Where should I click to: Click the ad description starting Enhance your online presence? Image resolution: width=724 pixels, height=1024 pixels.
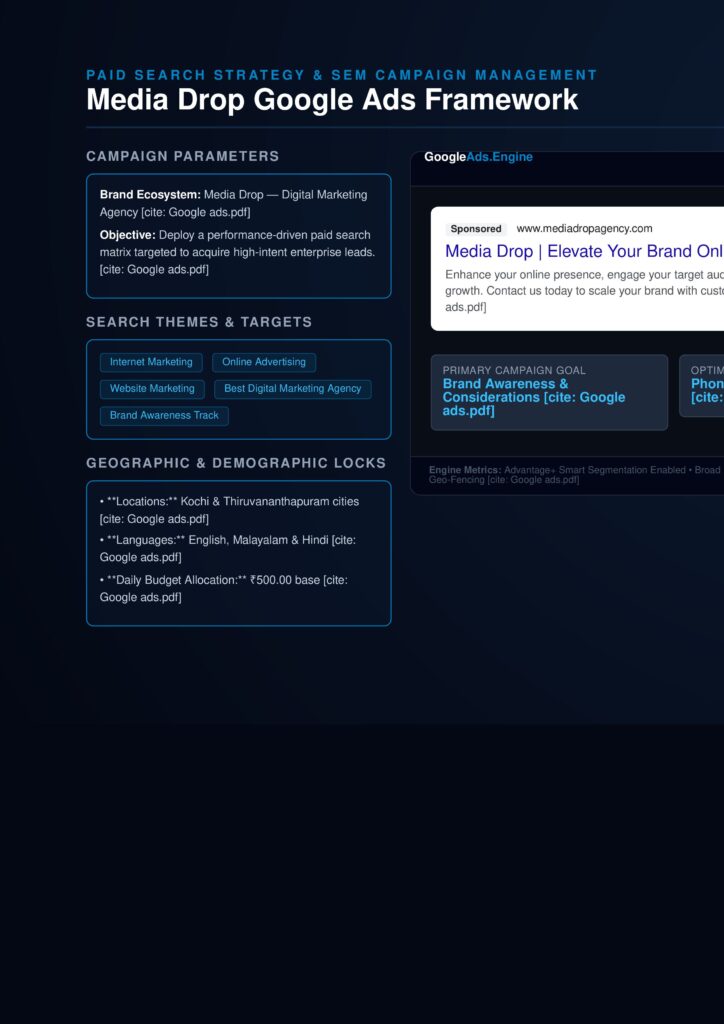[584, 291]
